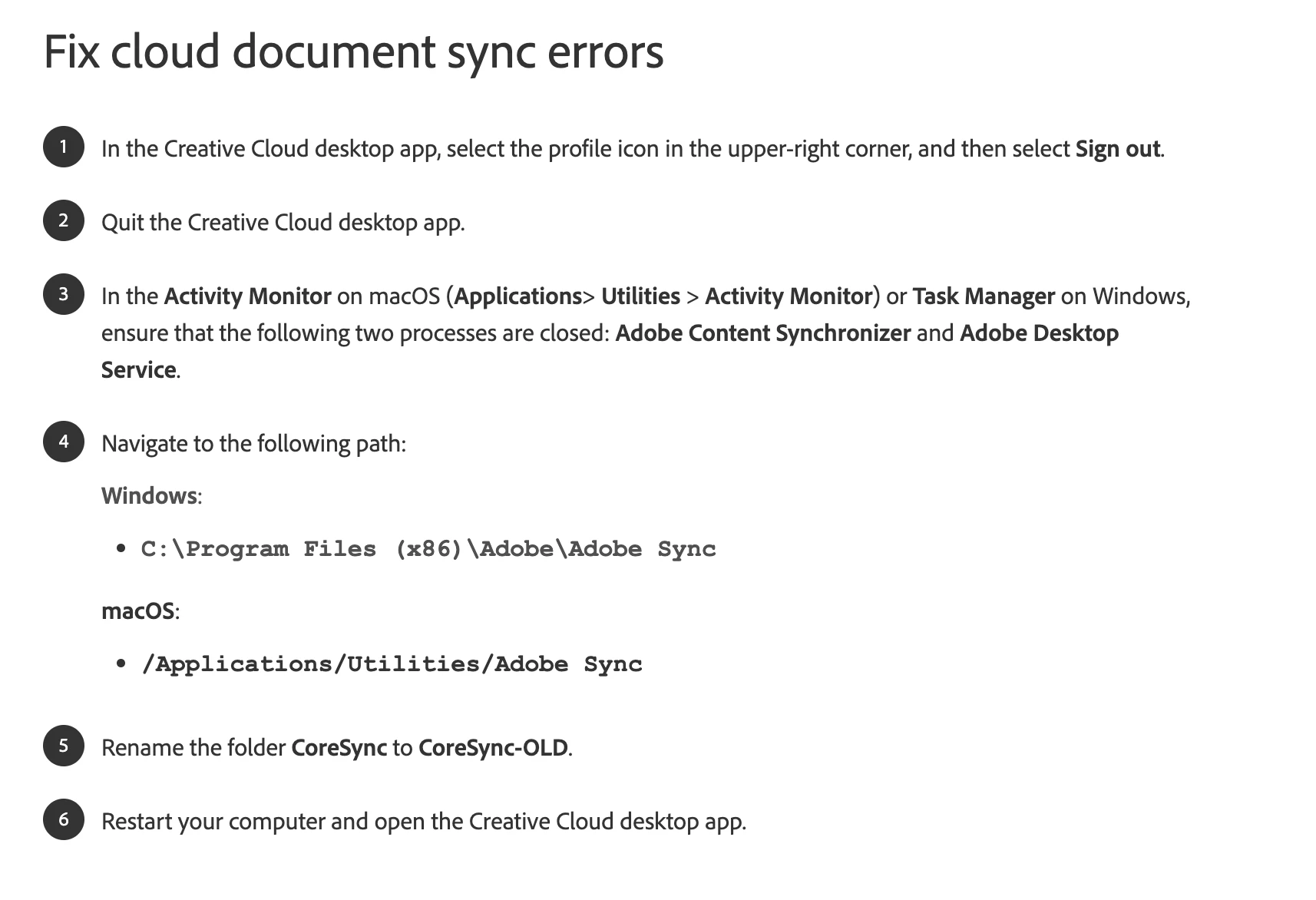Click the 'Fix cloud document sync errors' heading

[x=354, y=52]
